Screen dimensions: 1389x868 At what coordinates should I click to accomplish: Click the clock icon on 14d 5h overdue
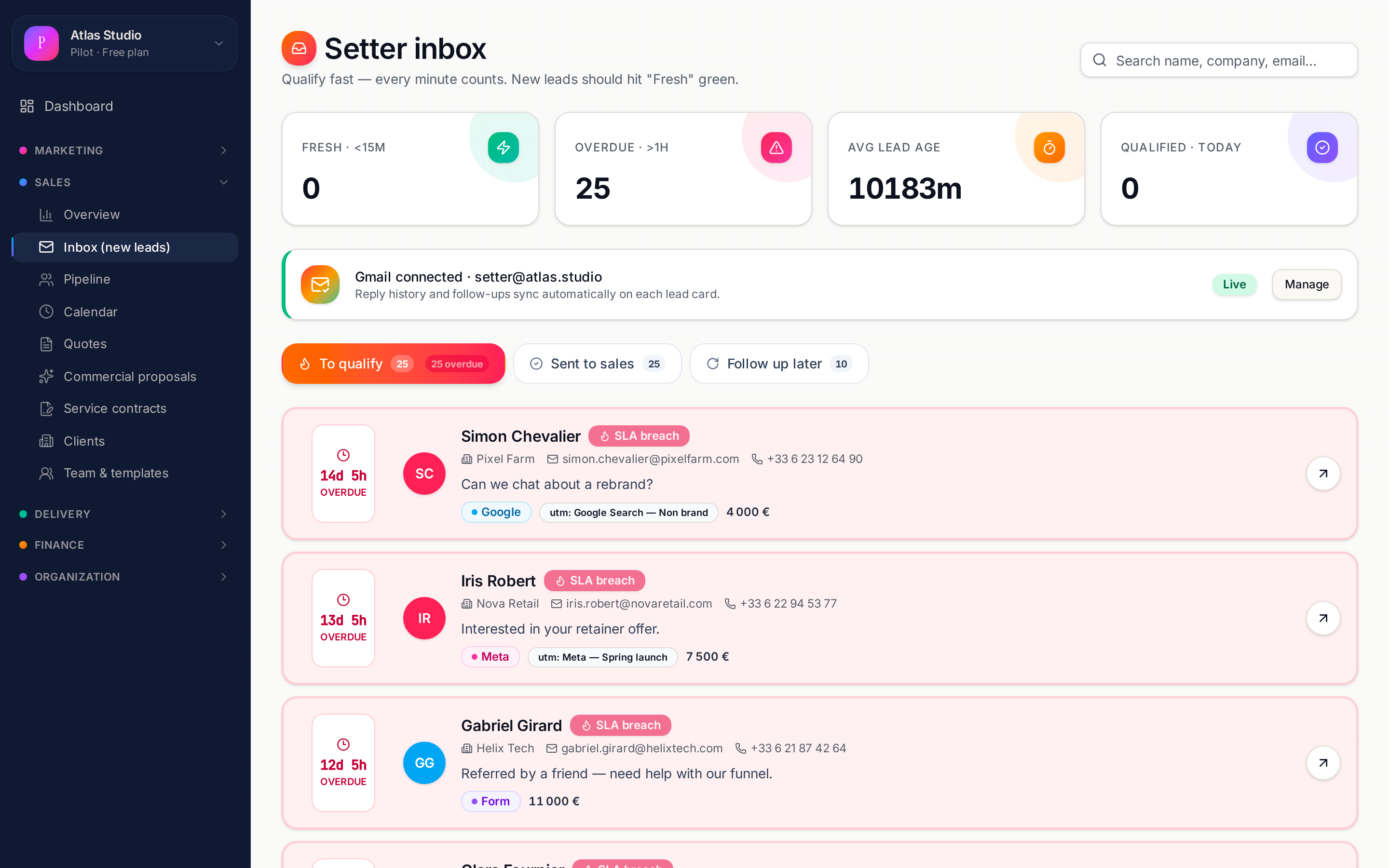pyautogui.click(x=343, y=455)
